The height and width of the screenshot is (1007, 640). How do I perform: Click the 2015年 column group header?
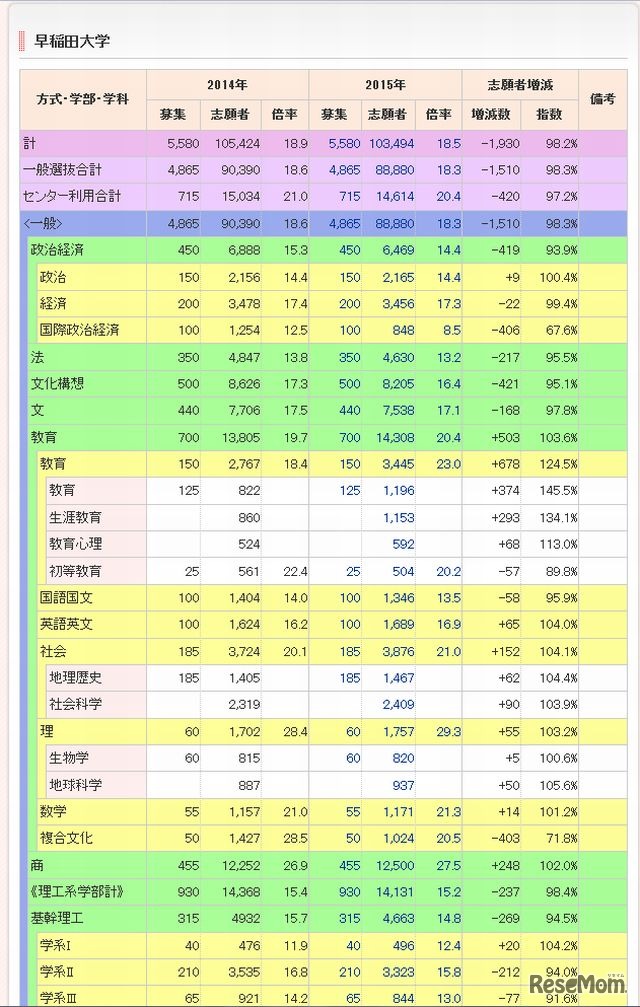tap(385, 85)
